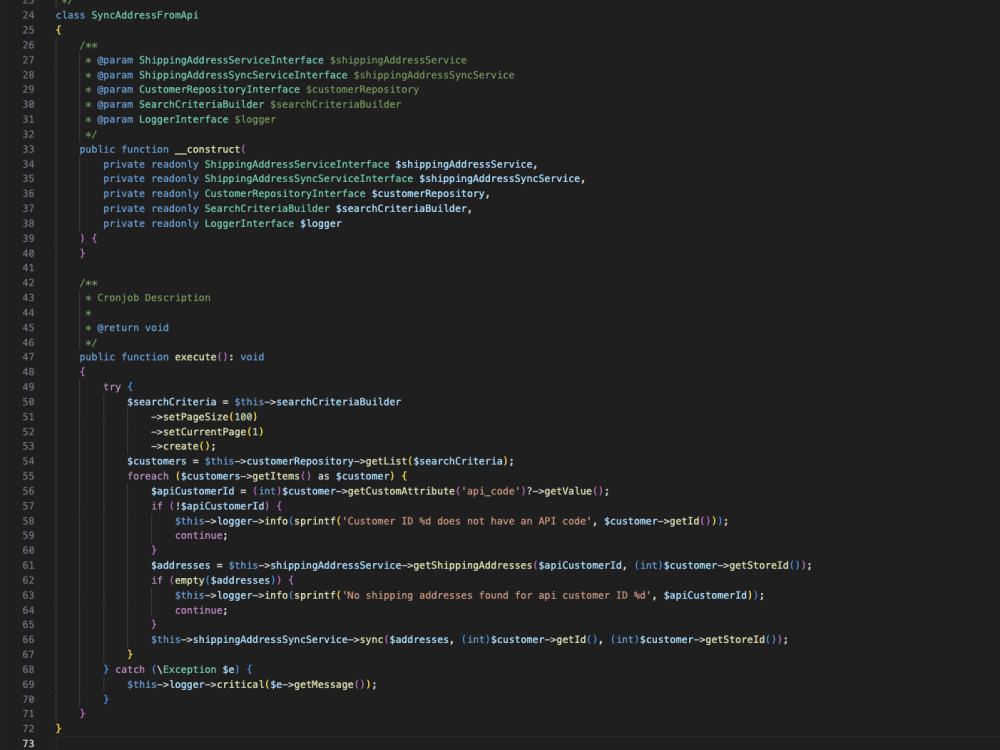
Task: Click the execute function name on line 47
Action: coord(196,357)
